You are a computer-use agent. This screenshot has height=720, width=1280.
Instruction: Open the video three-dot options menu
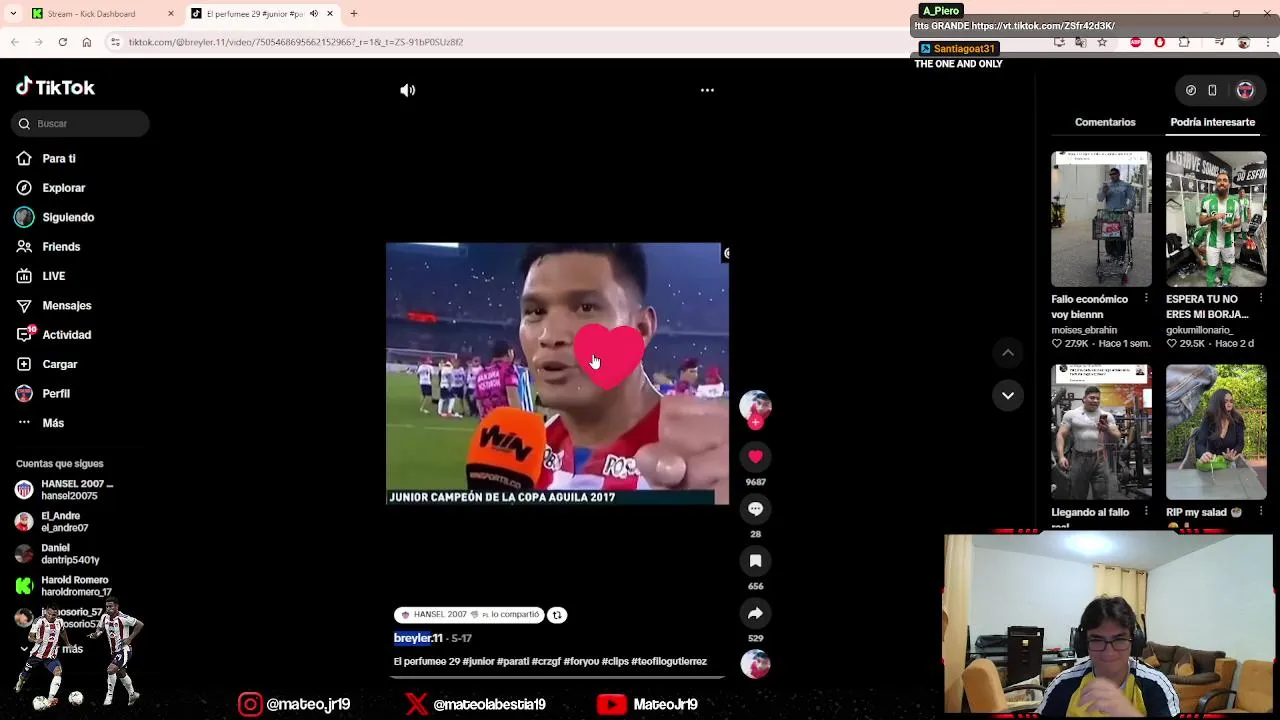click(707, 90)
